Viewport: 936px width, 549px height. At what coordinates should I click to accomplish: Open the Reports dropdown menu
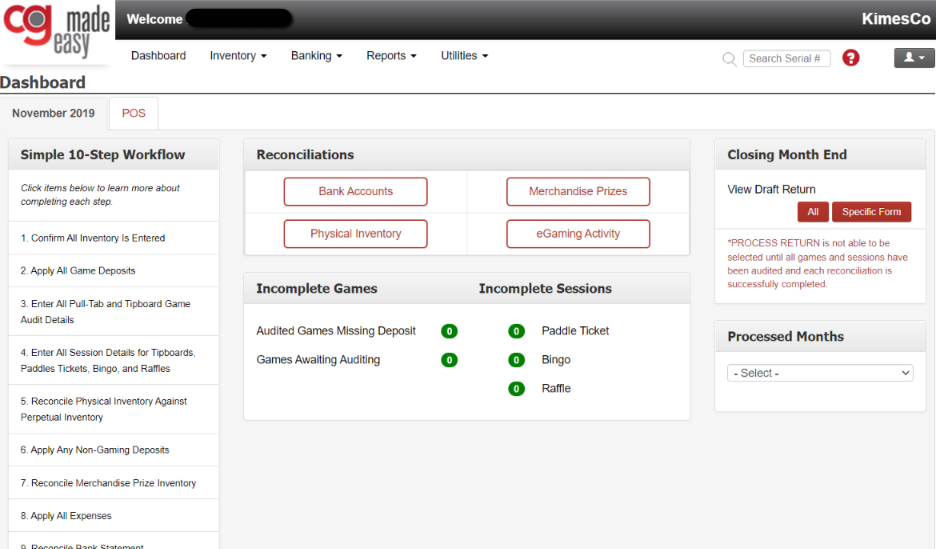pos(391,55)
